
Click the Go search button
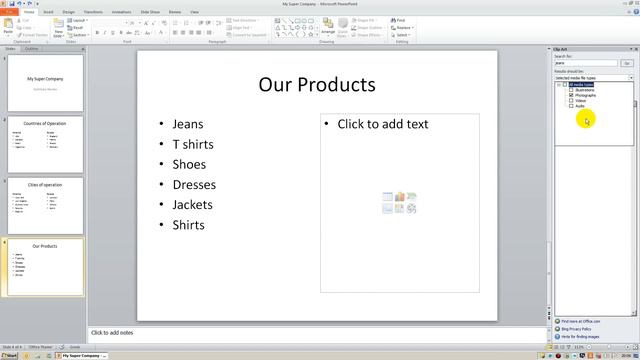627,63
